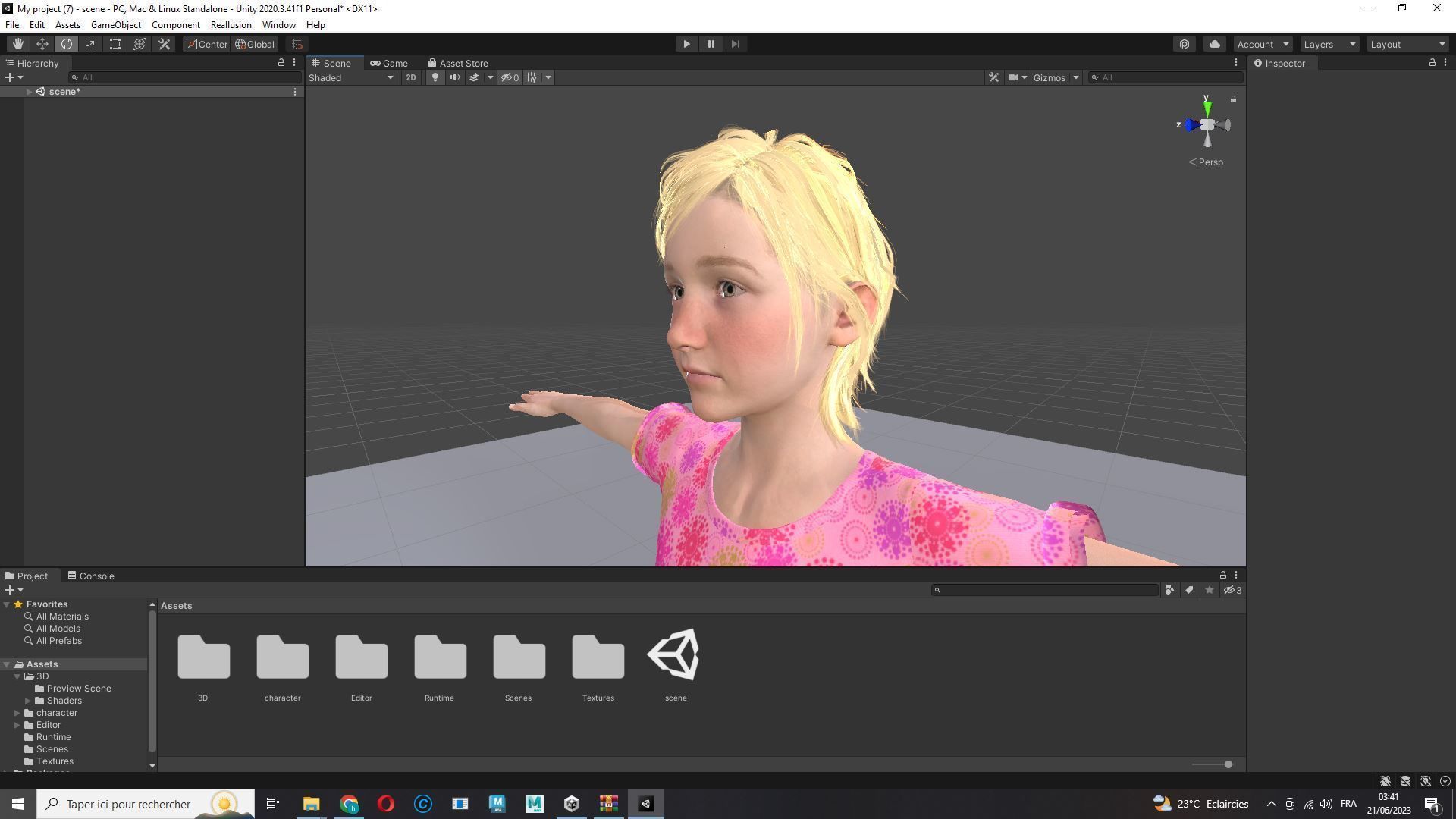1456x819 pixels.
Task: Open the Layout dropdown
Action: pos(1408,44)
